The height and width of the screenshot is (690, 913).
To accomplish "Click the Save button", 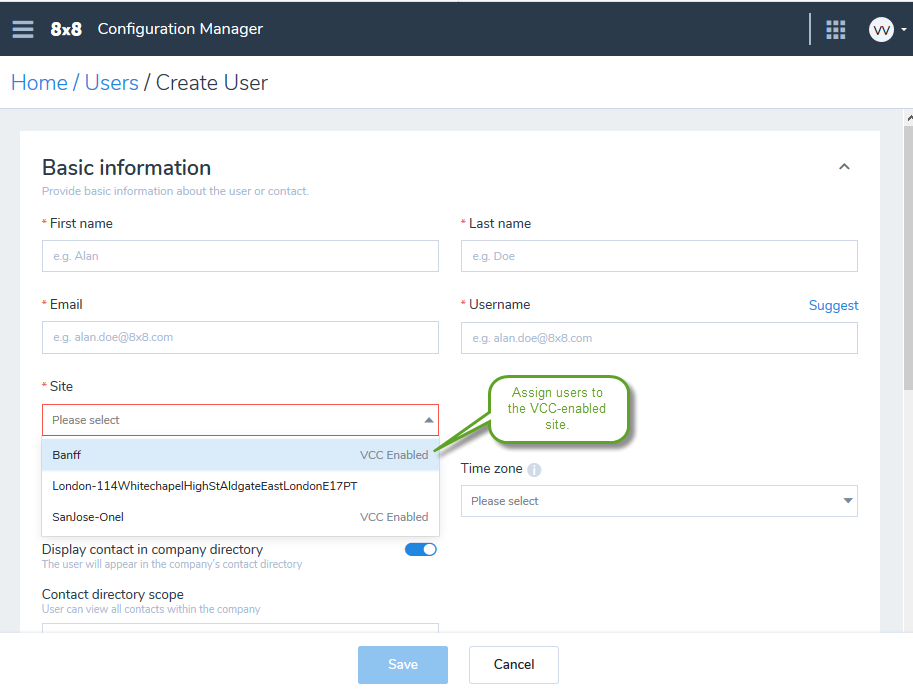I will pyautogui.click(x=403, y=664).
